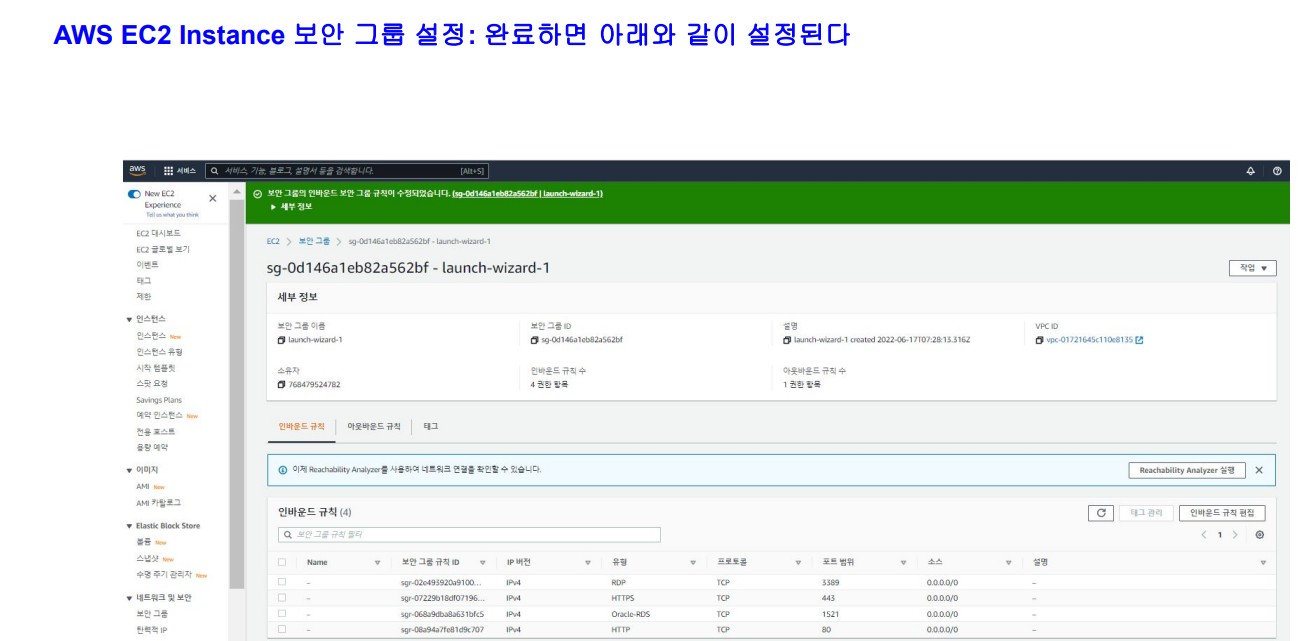Open vpc-01721645c110e8135 link

(x=1090, y=340)
